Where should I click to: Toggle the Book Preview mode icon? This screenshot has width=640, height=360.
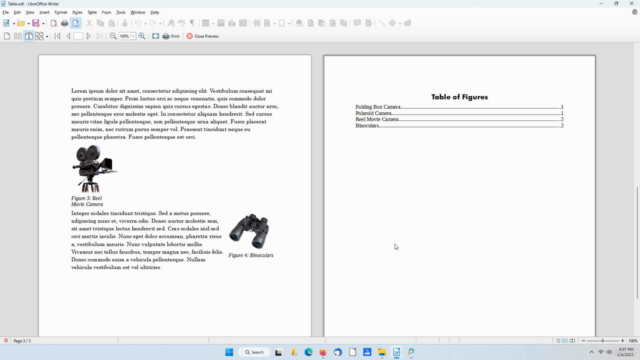(x=29, y=36)
